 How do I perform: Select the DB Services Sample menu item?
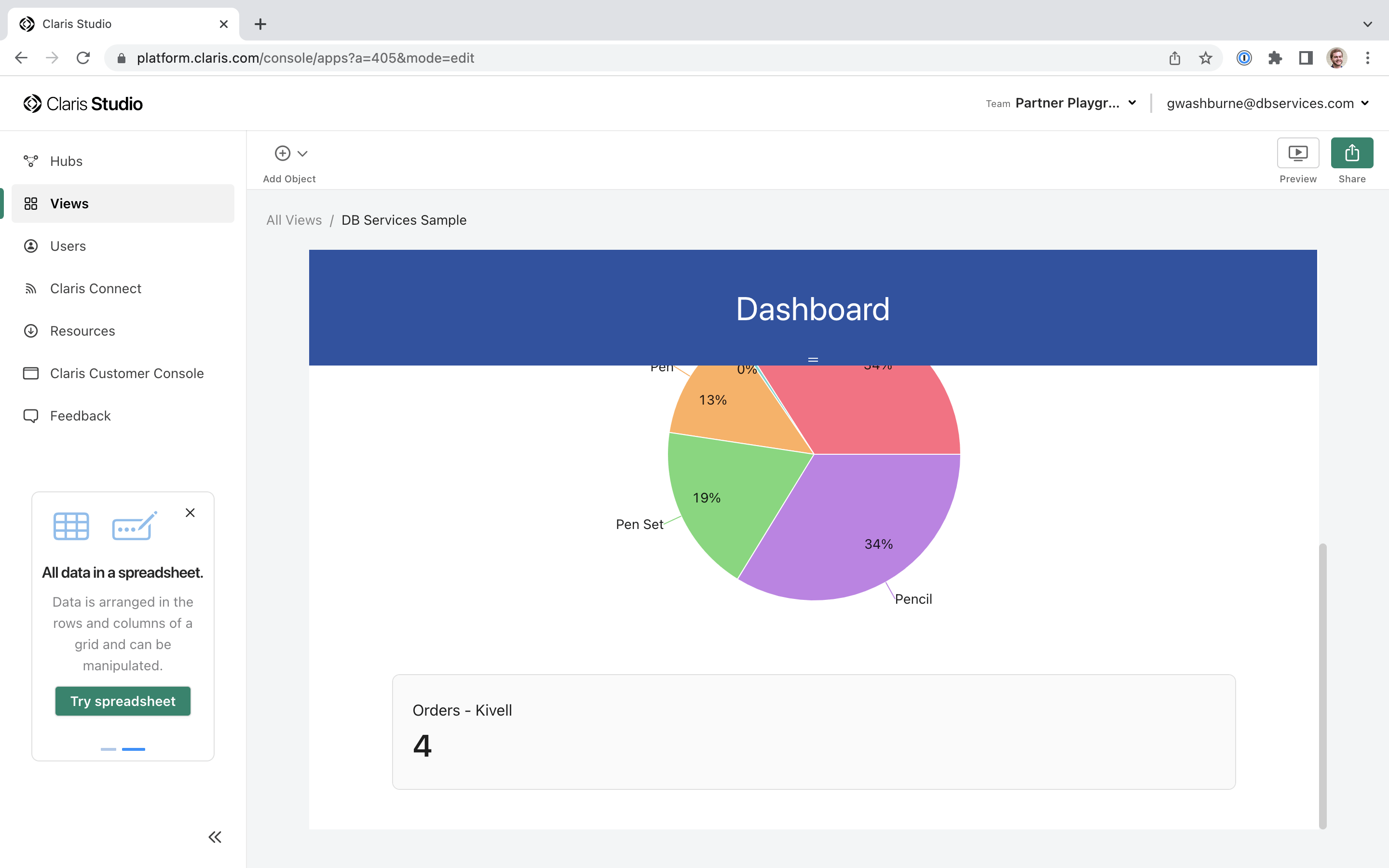pos(403,220)
